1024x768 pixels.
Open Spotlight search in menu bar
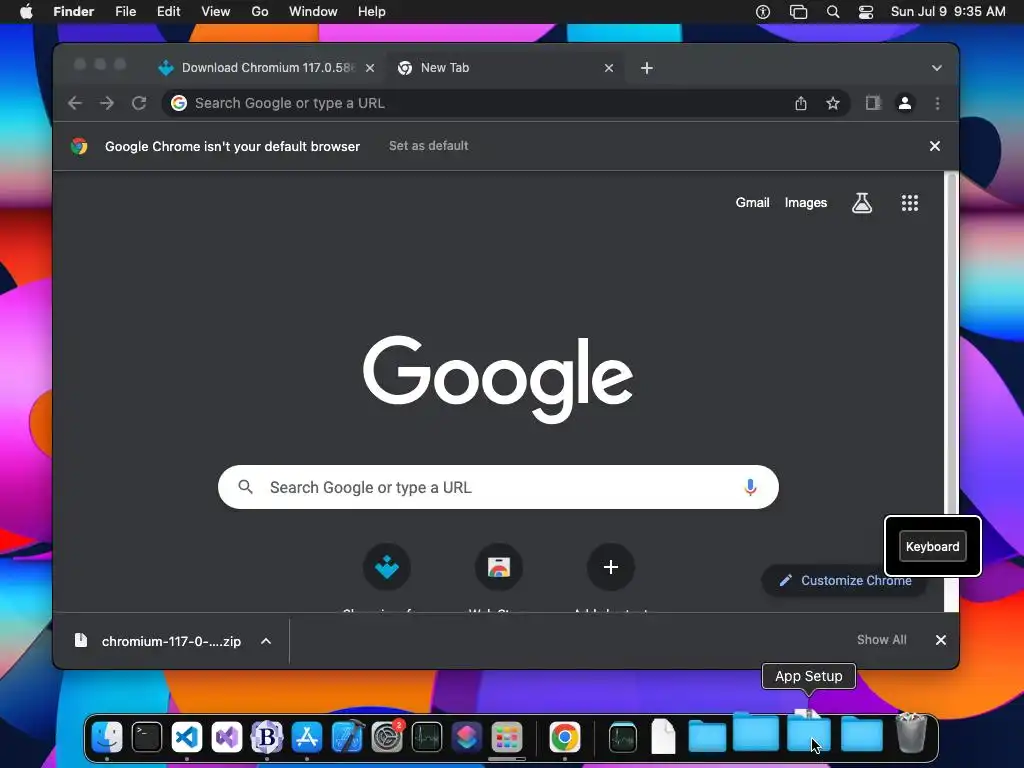point(833,12)
